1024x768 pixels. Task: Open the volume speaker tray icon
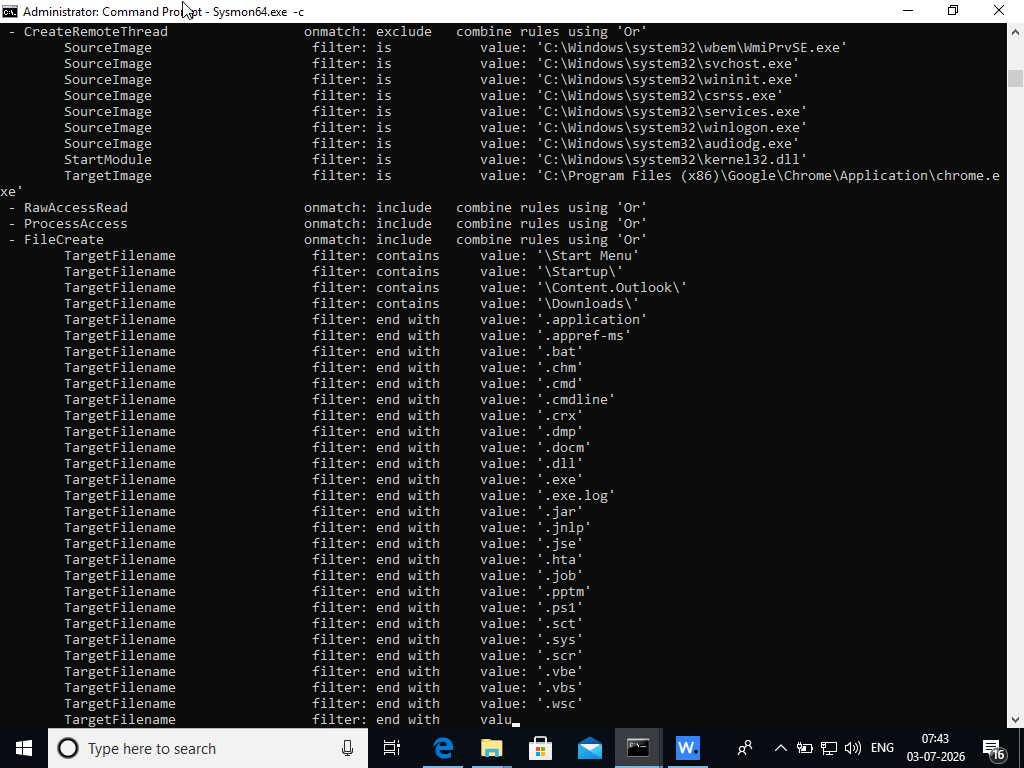point(852,748)
